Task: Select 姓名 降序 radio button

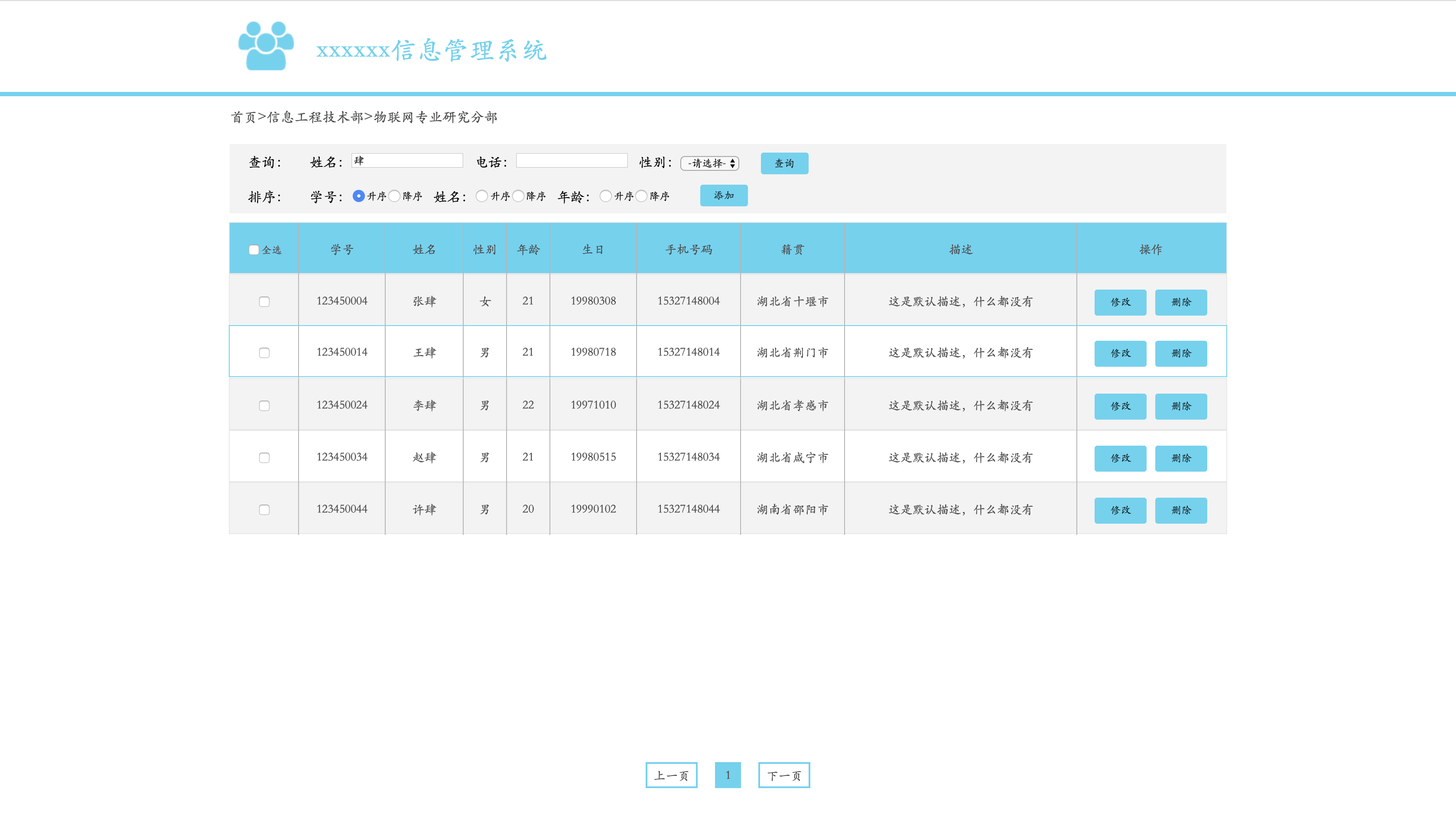Action: 518,196
